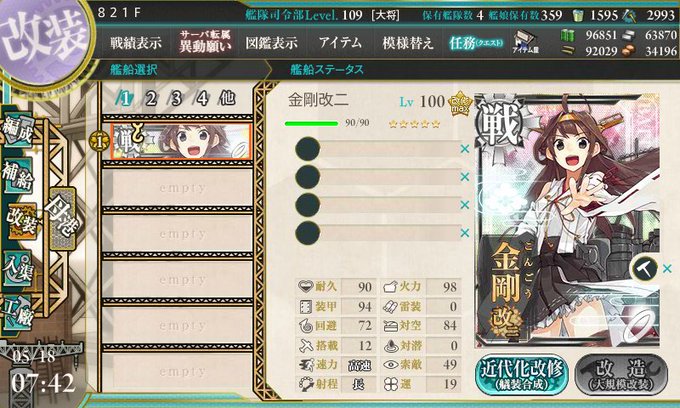Switch to fleet 2 tab

tap(150, 99)
